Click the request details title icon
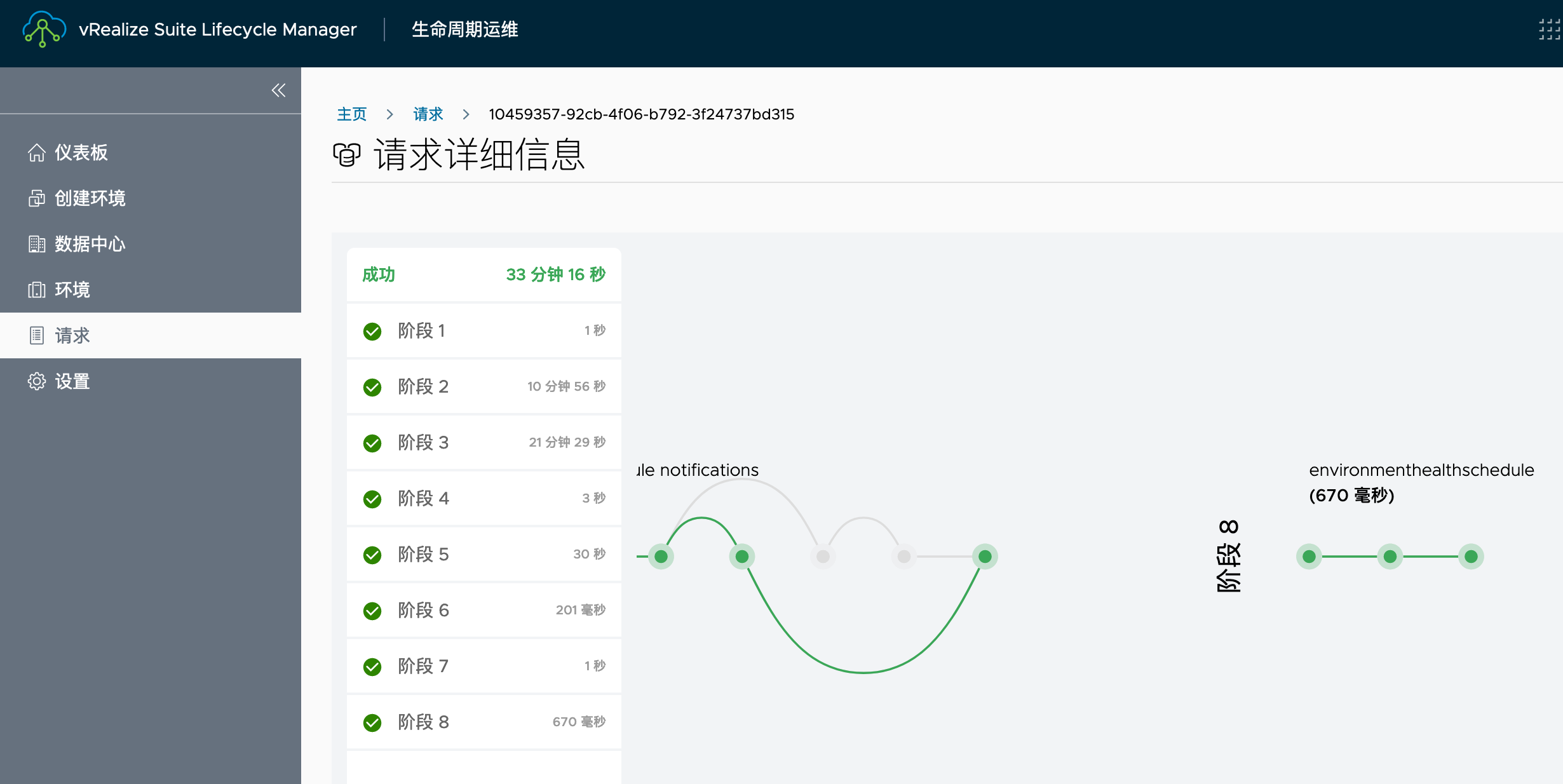Screen dimensions: 1563x784 point(347,154)
